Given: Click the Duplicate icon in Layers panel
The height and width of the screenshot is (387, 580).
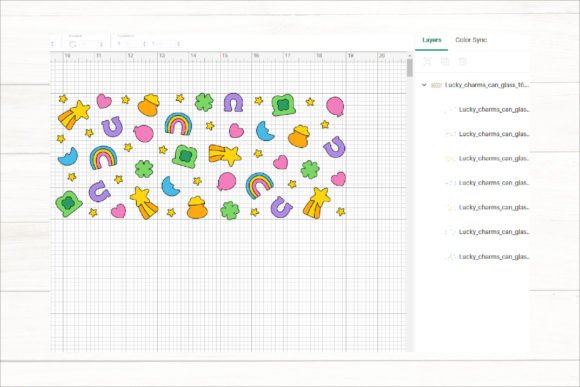Looking at the screenshot, I should click(445, 61).
